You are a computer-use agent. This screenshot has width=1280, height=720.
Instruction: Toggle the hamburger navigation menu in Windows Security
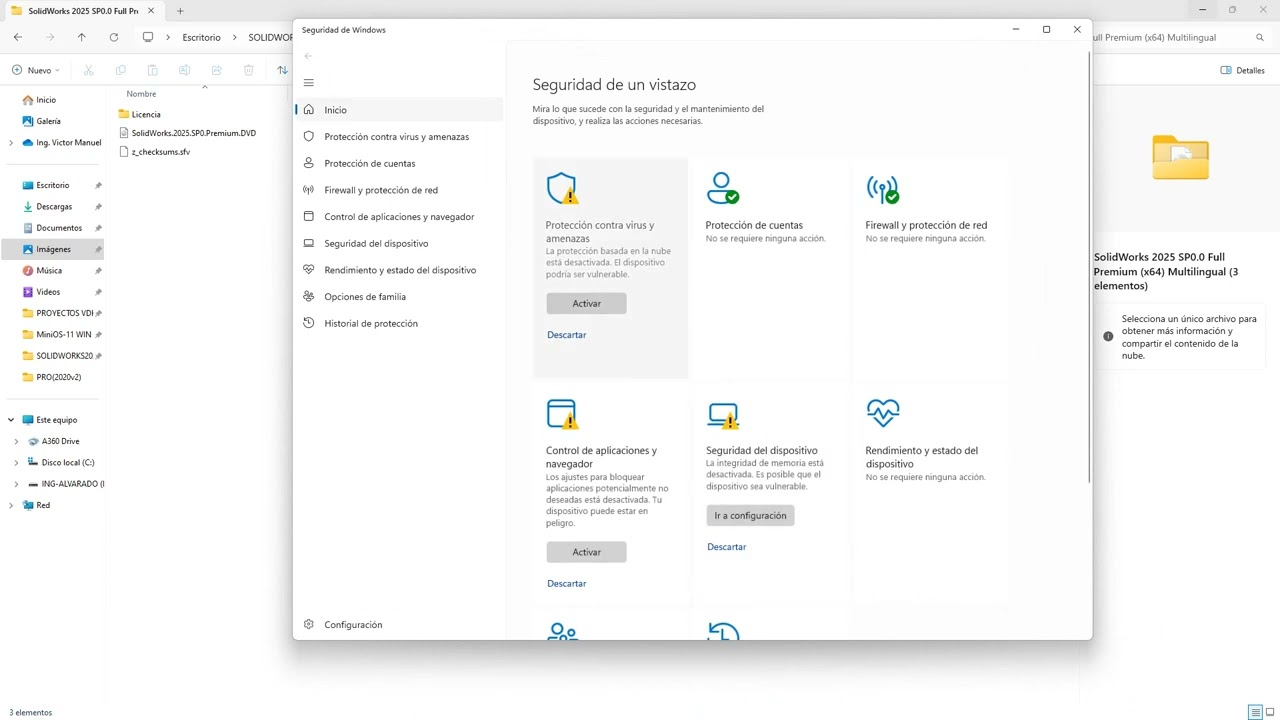coord(308,83)
